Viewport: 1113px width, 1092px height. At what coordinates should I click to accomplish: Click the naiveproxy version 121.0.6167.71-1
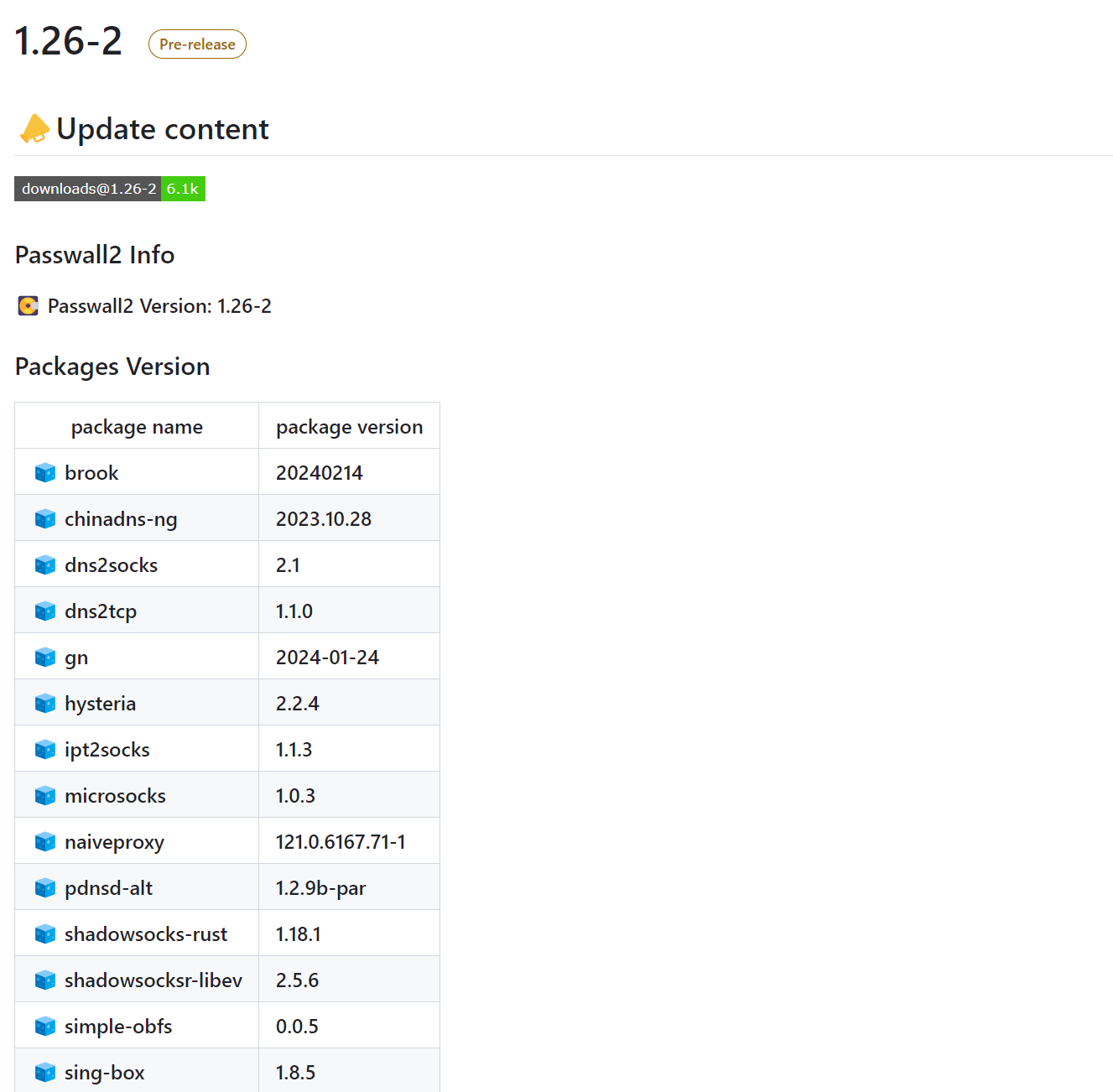click(x=341, y=842)
